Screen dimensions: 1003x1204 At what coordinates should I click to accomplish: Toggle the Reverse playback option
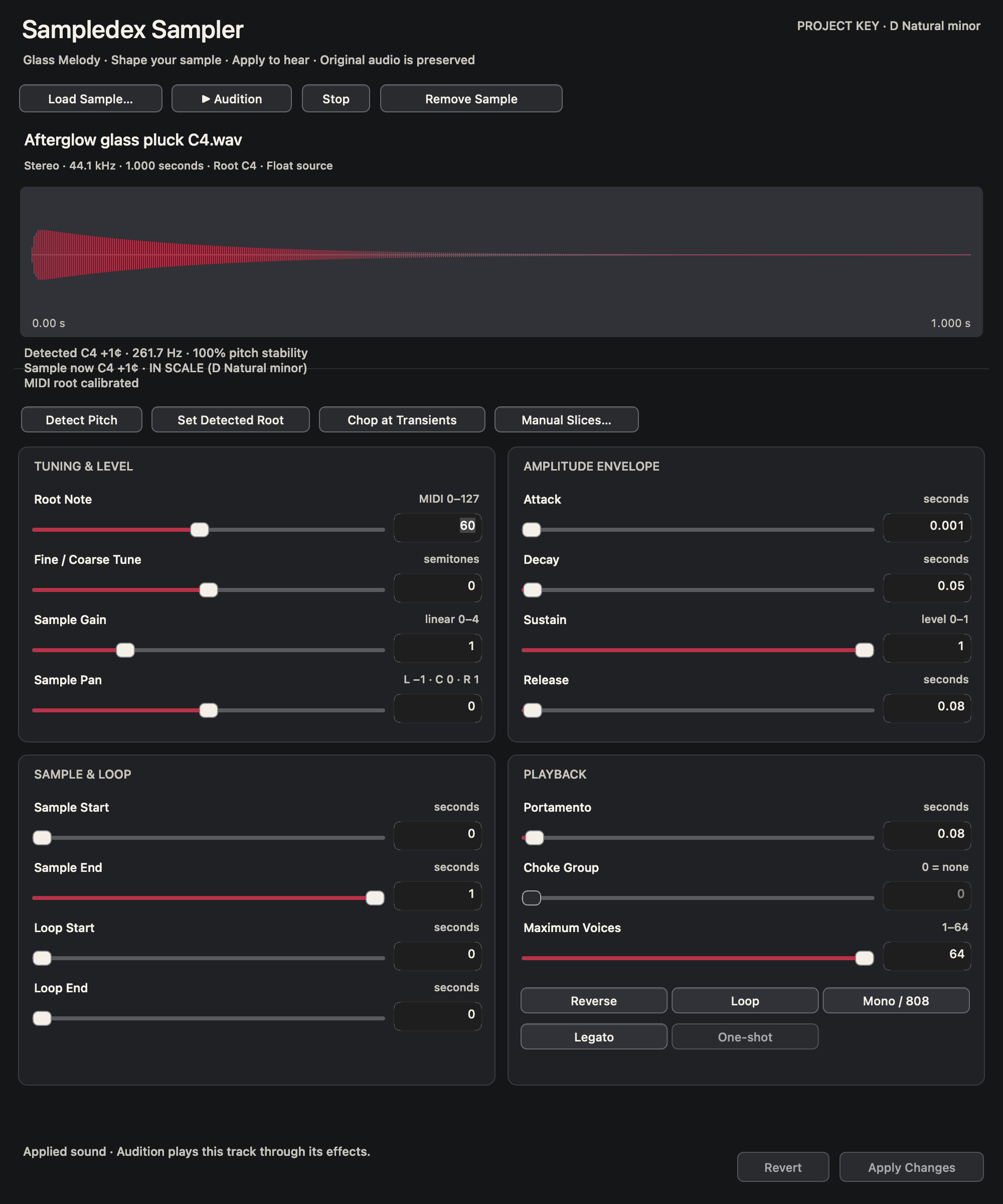click(594, 1000)
